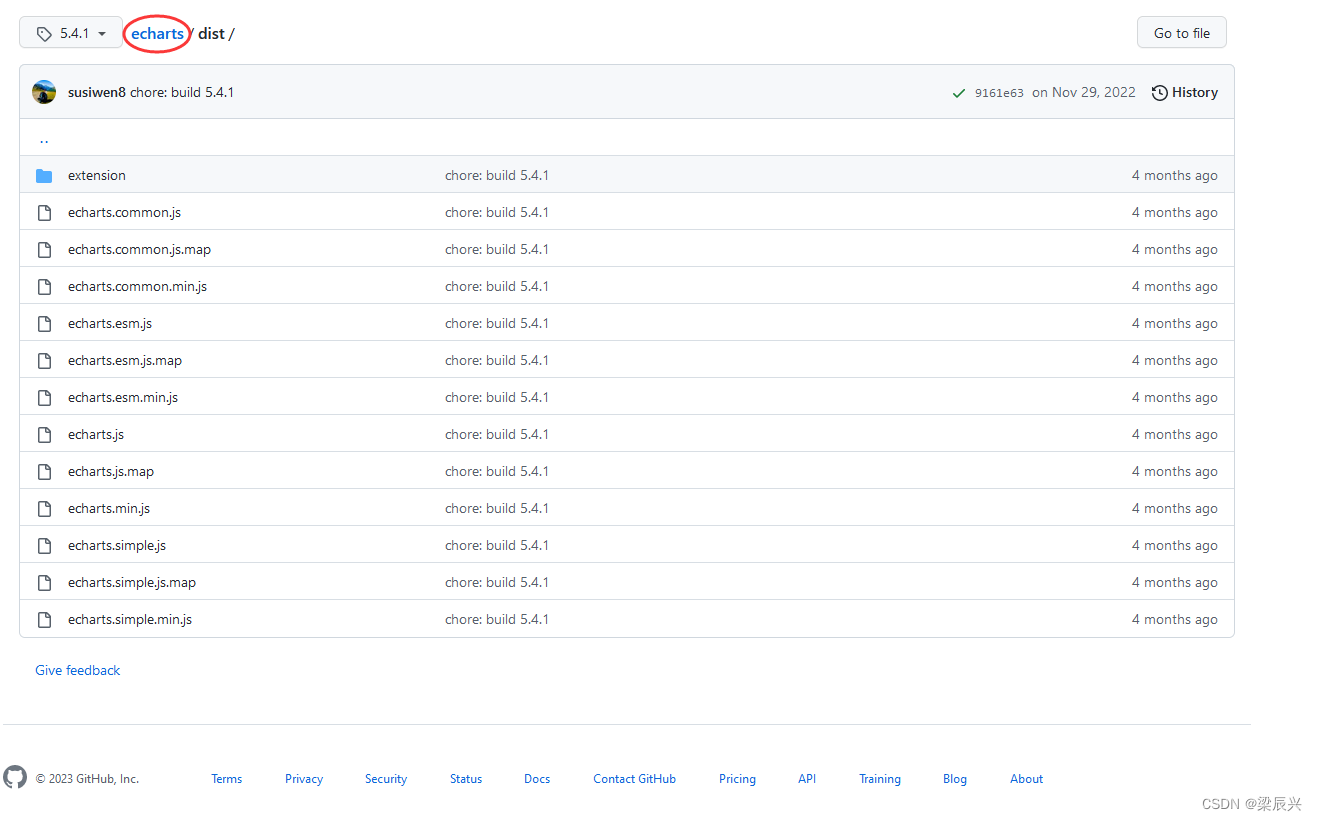Viewport: 1317px width, 821px height.
Task: Click the Go to file button
Action: (x=1181, y=33)
